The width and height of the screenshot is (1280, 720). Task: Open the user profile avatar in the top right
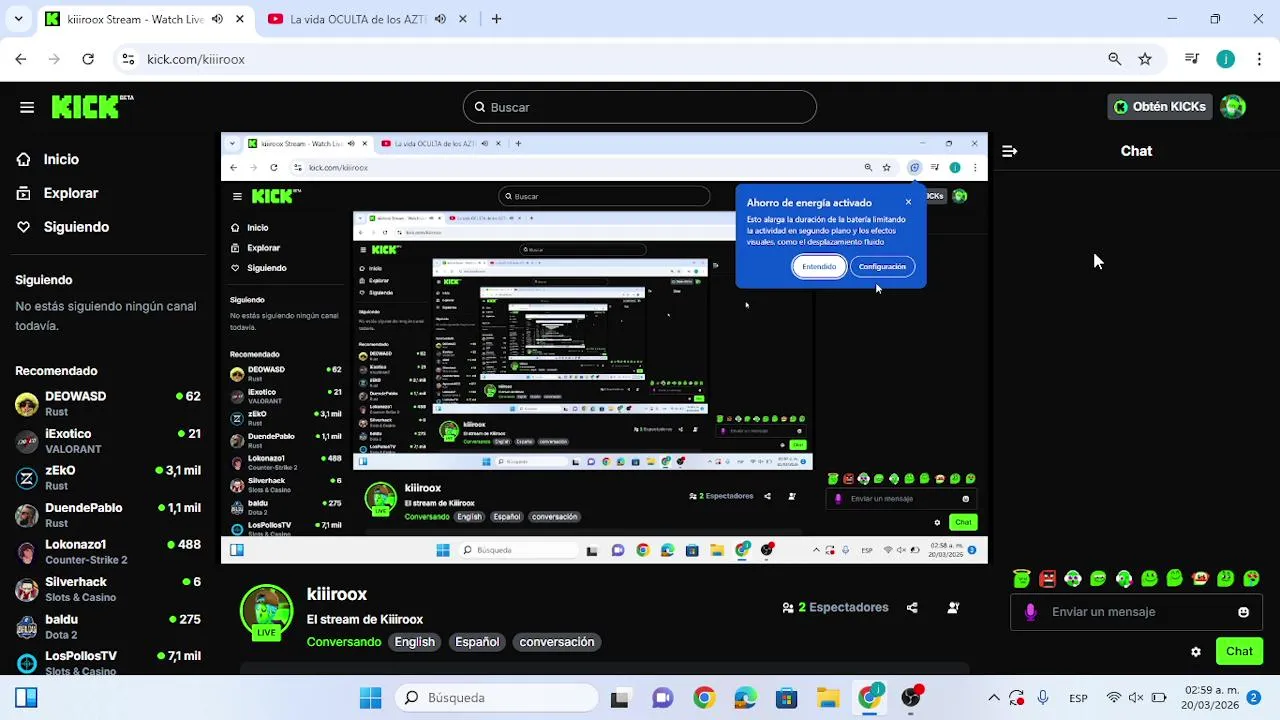(1233, 107)
